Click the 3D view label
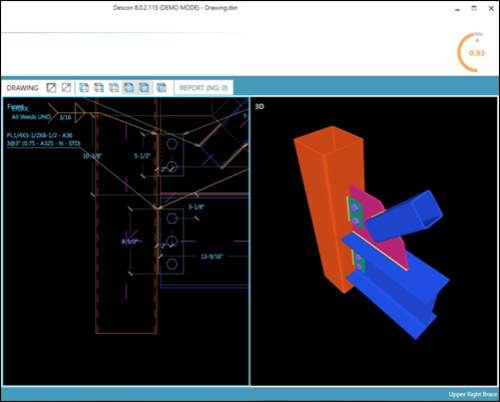This screenshot has width=500, height=402. click(x=259, y=106)
